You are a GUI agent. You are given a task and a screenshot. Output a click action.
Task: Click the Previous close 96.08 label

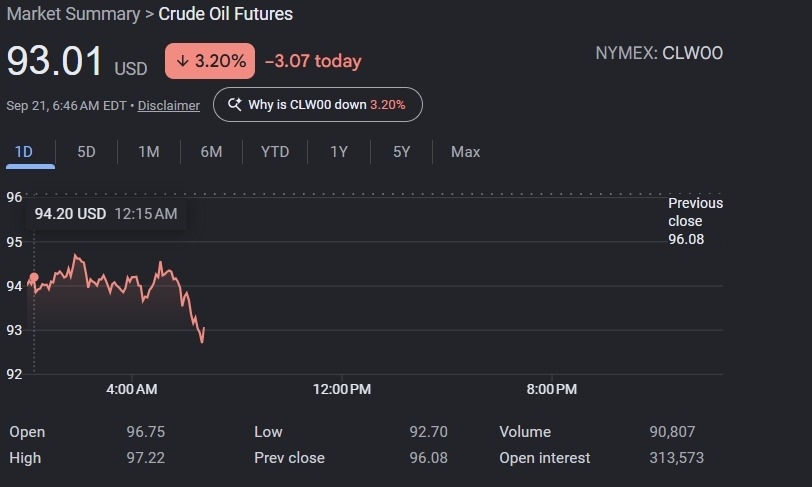[x=695, y=221]
